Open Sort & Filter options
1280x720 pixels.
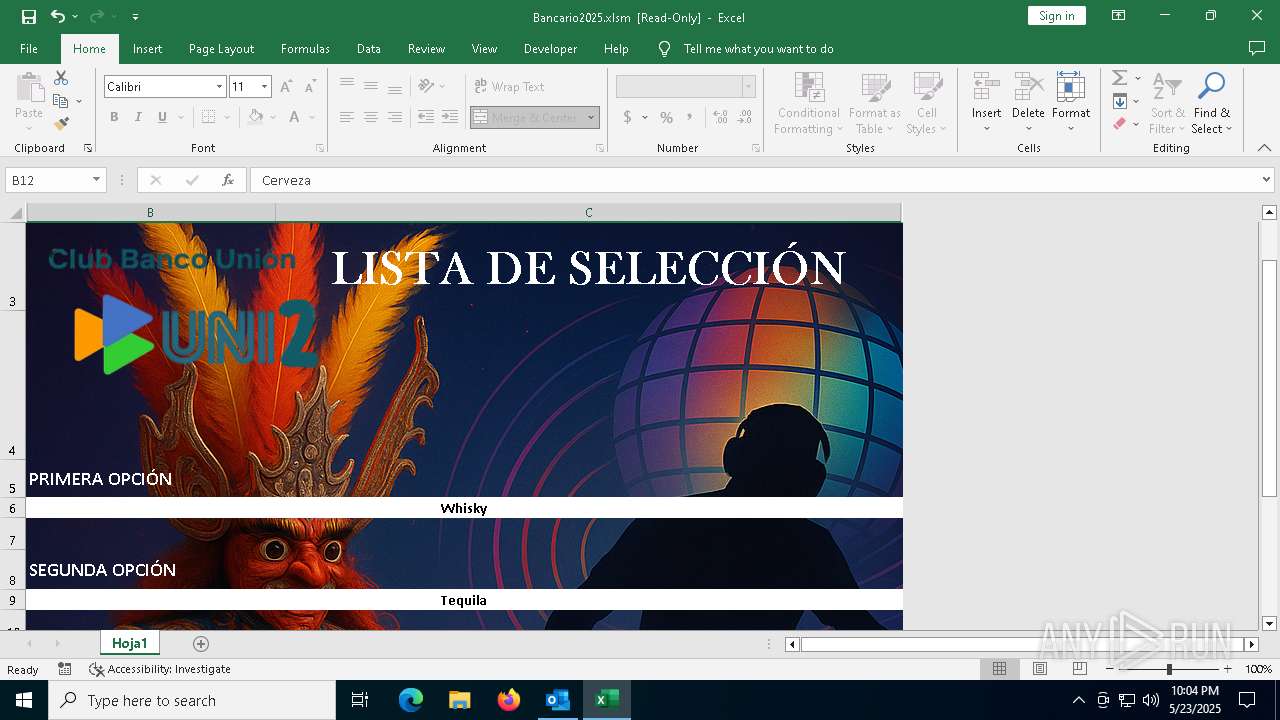(1167, 103)
